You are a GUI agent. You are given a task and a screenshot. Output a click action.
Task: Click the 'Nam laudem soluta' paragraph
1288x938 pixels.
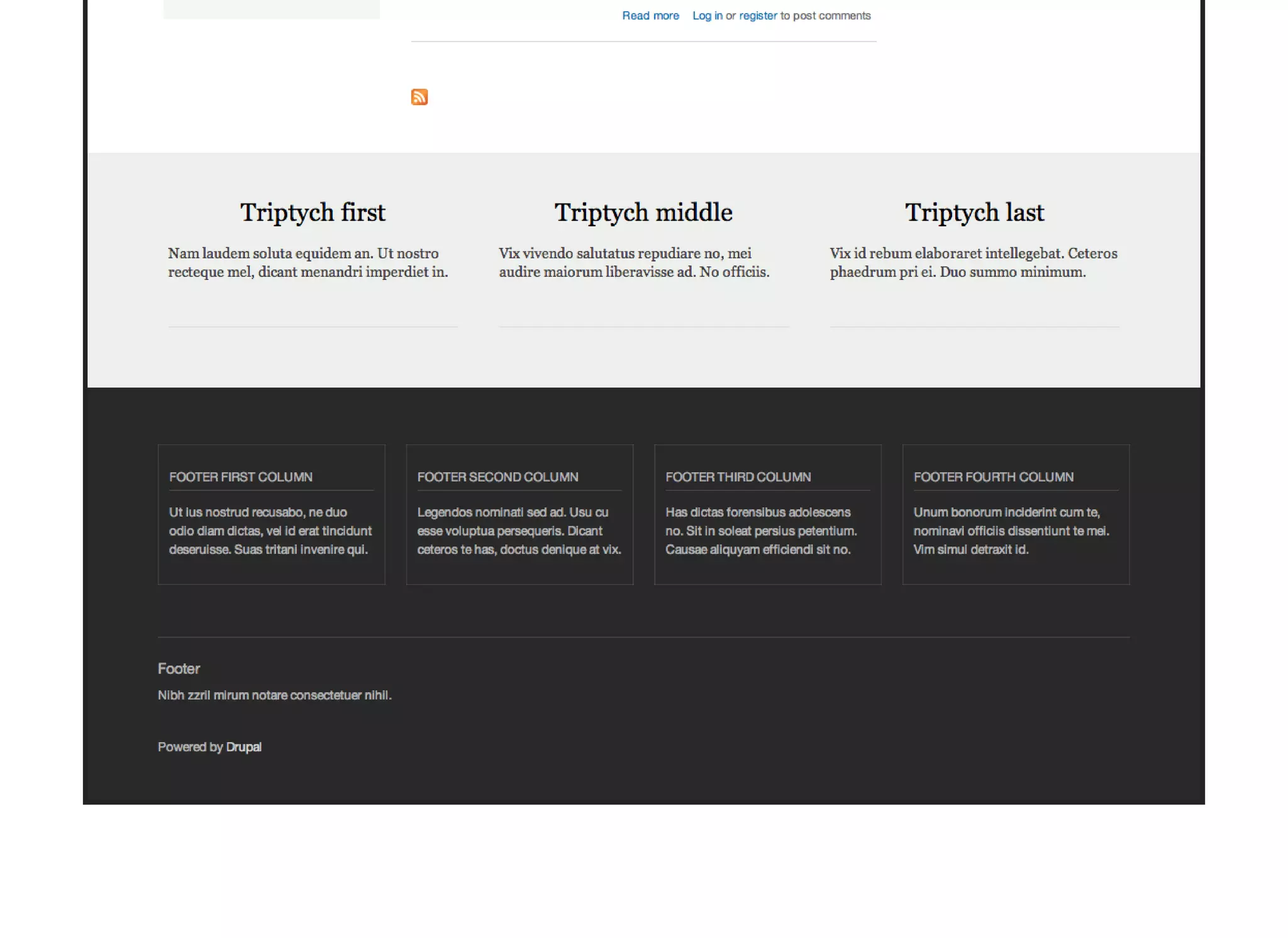(x=308, y=263)
